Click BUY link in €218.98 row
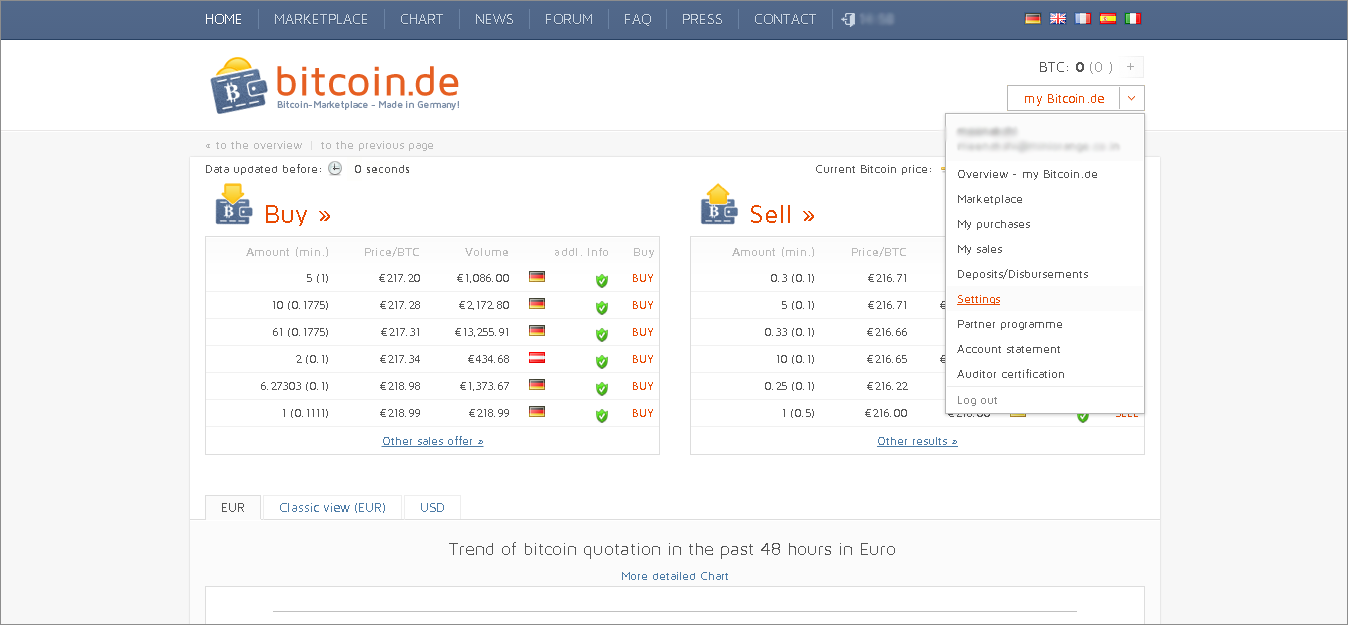 (643, 386)
